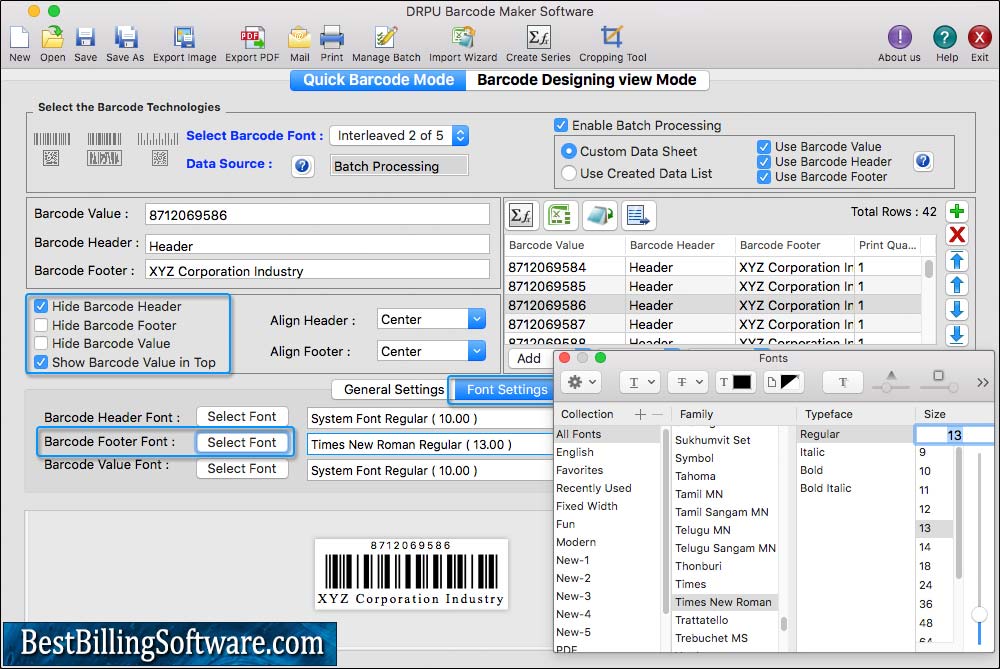Click Select Font for the Barcode Value Font

242,468
